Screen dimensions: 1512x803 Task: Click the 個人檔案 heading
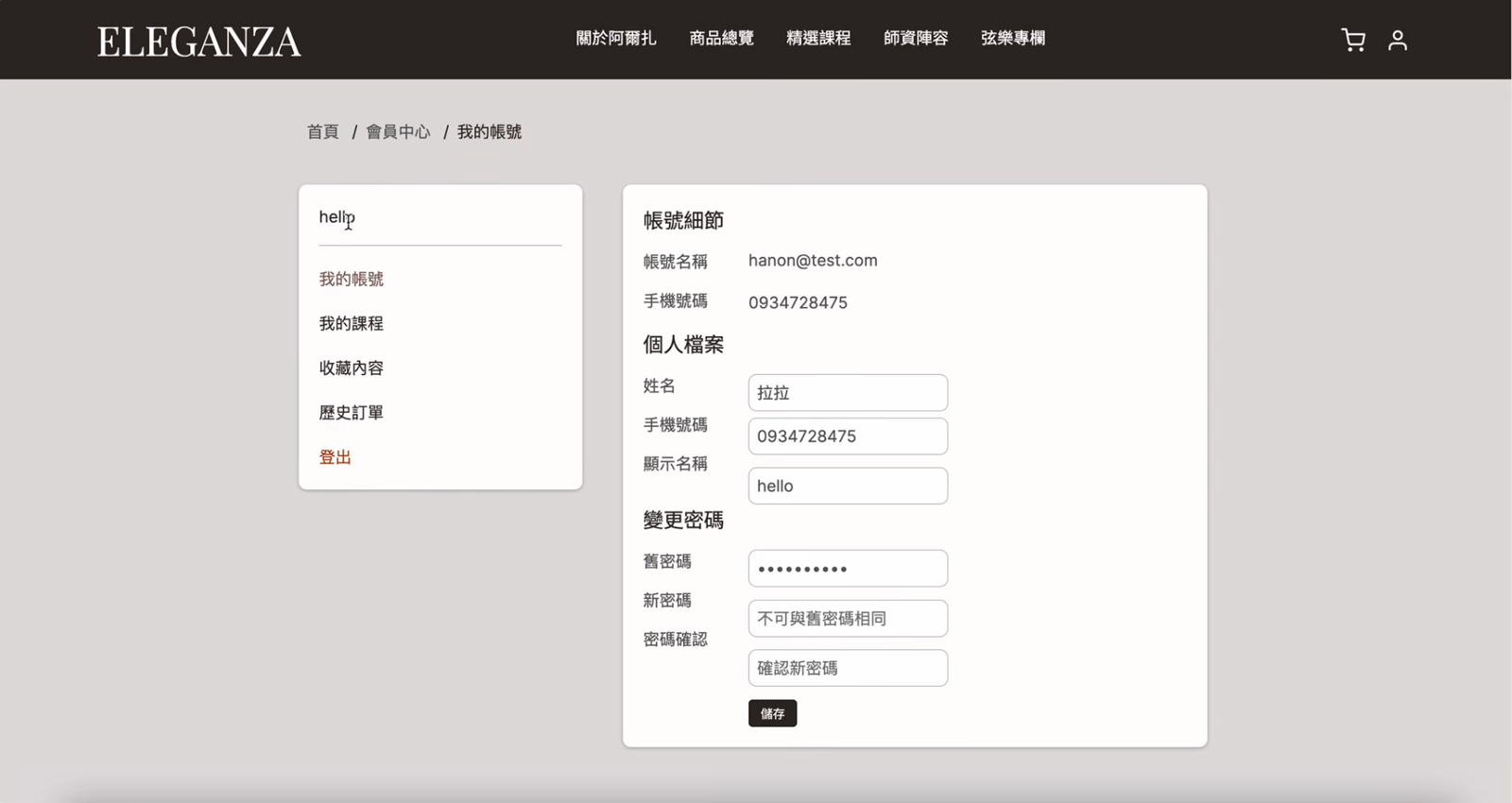pos(683,344)
